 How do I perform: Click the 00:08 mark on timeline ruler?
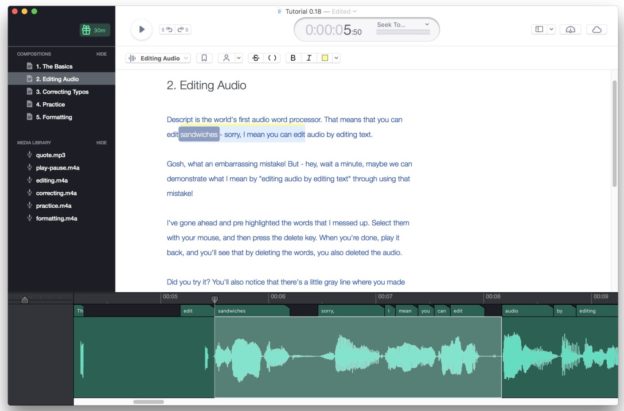[x=493, y=297]
